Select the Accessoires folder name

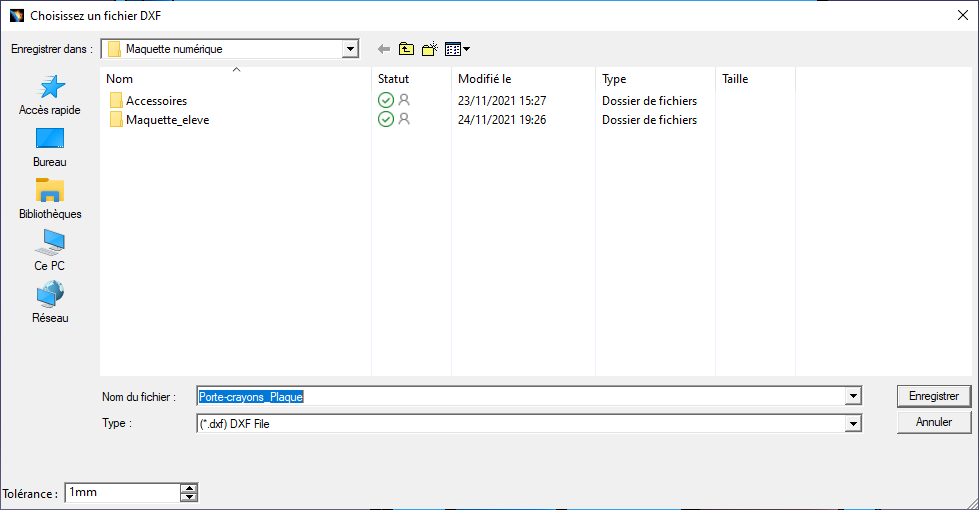point(157,101)
